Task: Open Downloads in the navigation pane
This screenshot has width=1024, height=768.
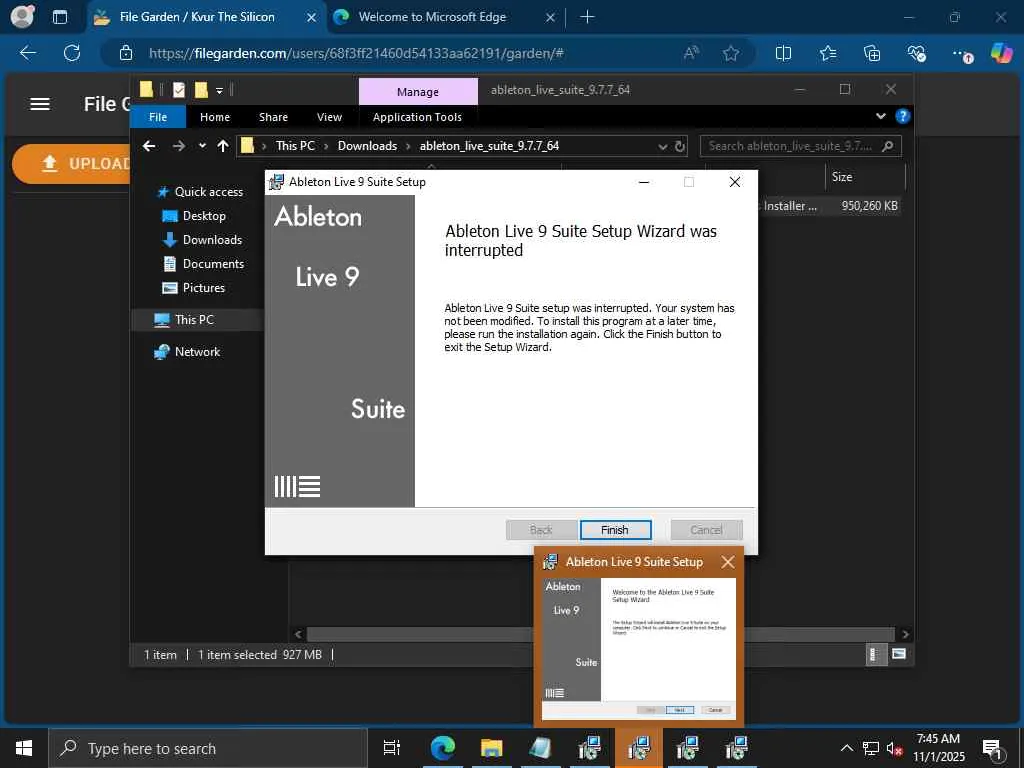Action: tap(202, 240)
